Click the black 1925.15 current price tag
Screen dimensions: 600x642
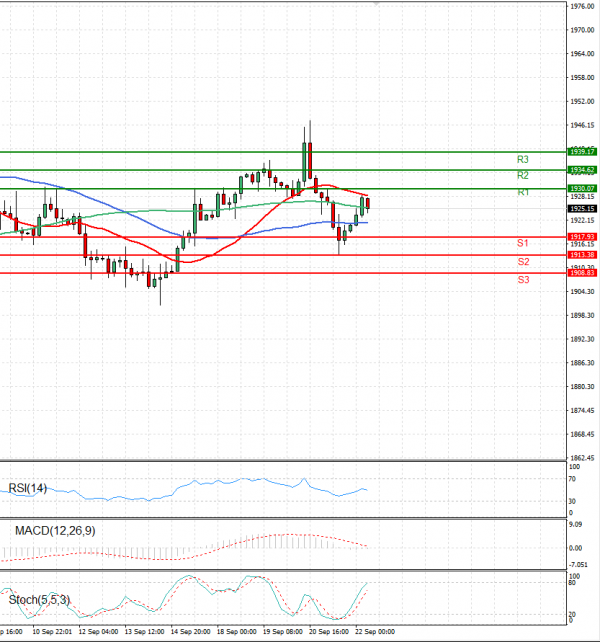582,209
